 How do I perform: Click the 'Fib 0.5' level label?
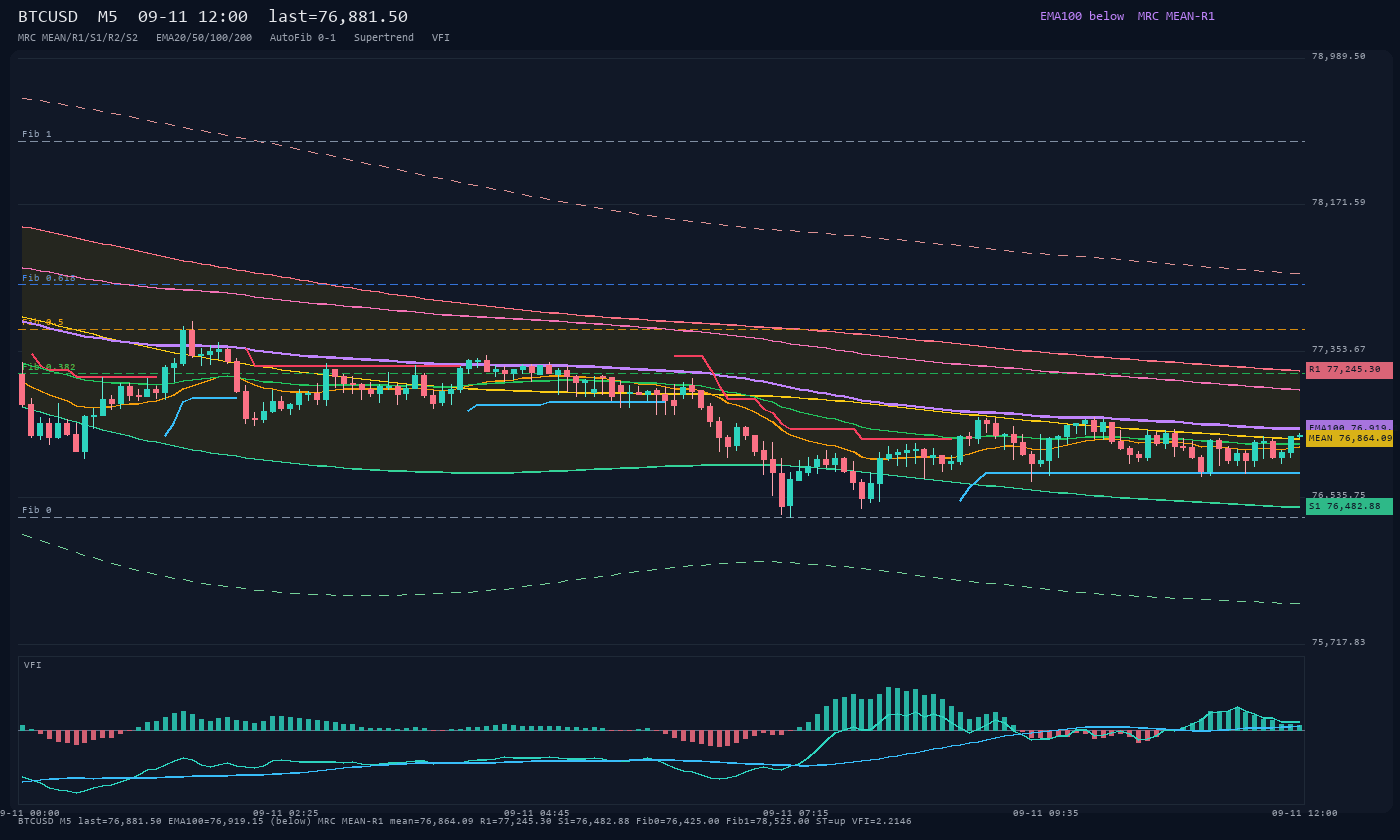[43, 322]
